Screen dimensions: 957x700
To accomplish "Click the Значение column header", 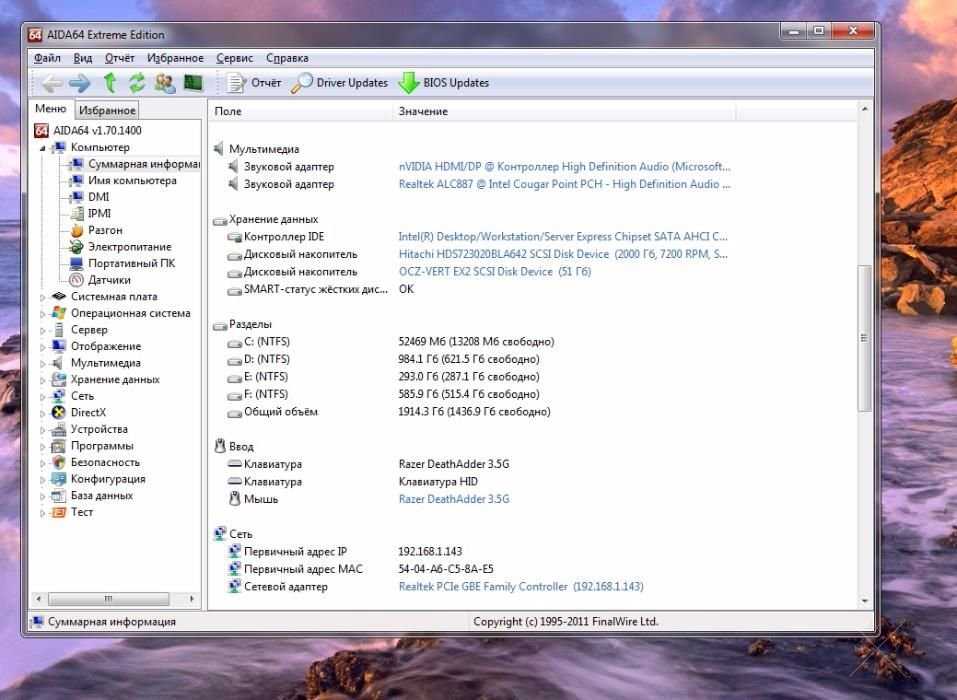I will point(564,111).
